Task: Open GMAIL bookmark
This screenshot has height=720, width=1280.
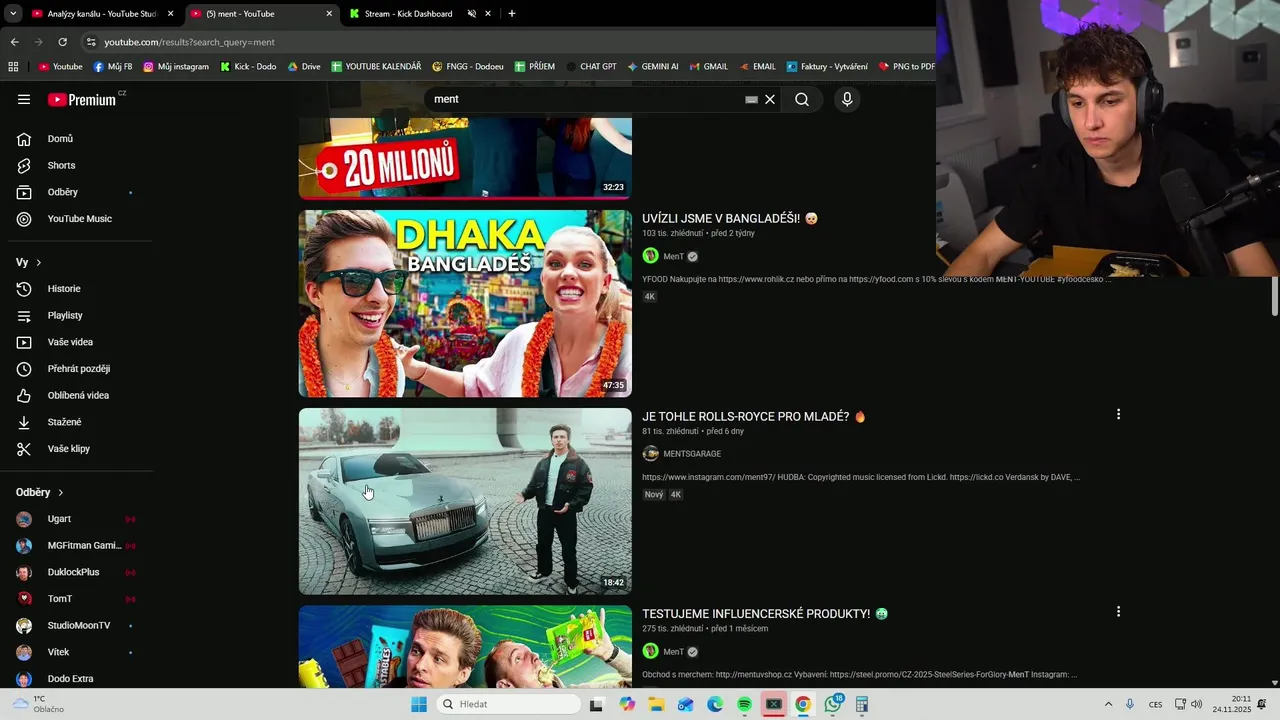Action: pos(708,67)
